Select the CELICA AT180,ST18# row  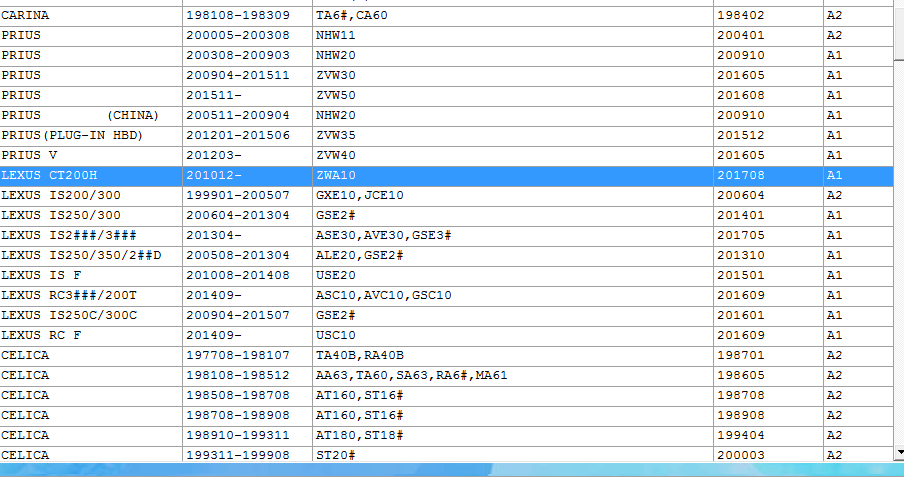pos(447,435)
